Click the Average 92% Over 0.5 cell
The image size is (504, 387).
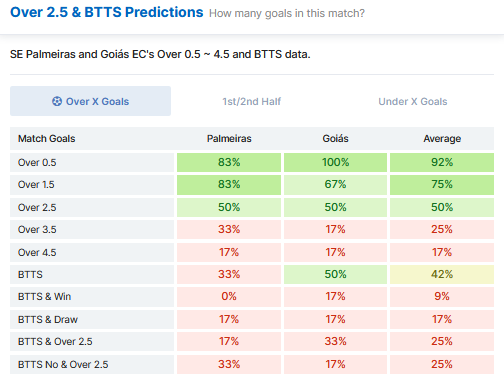pos(442,163)
